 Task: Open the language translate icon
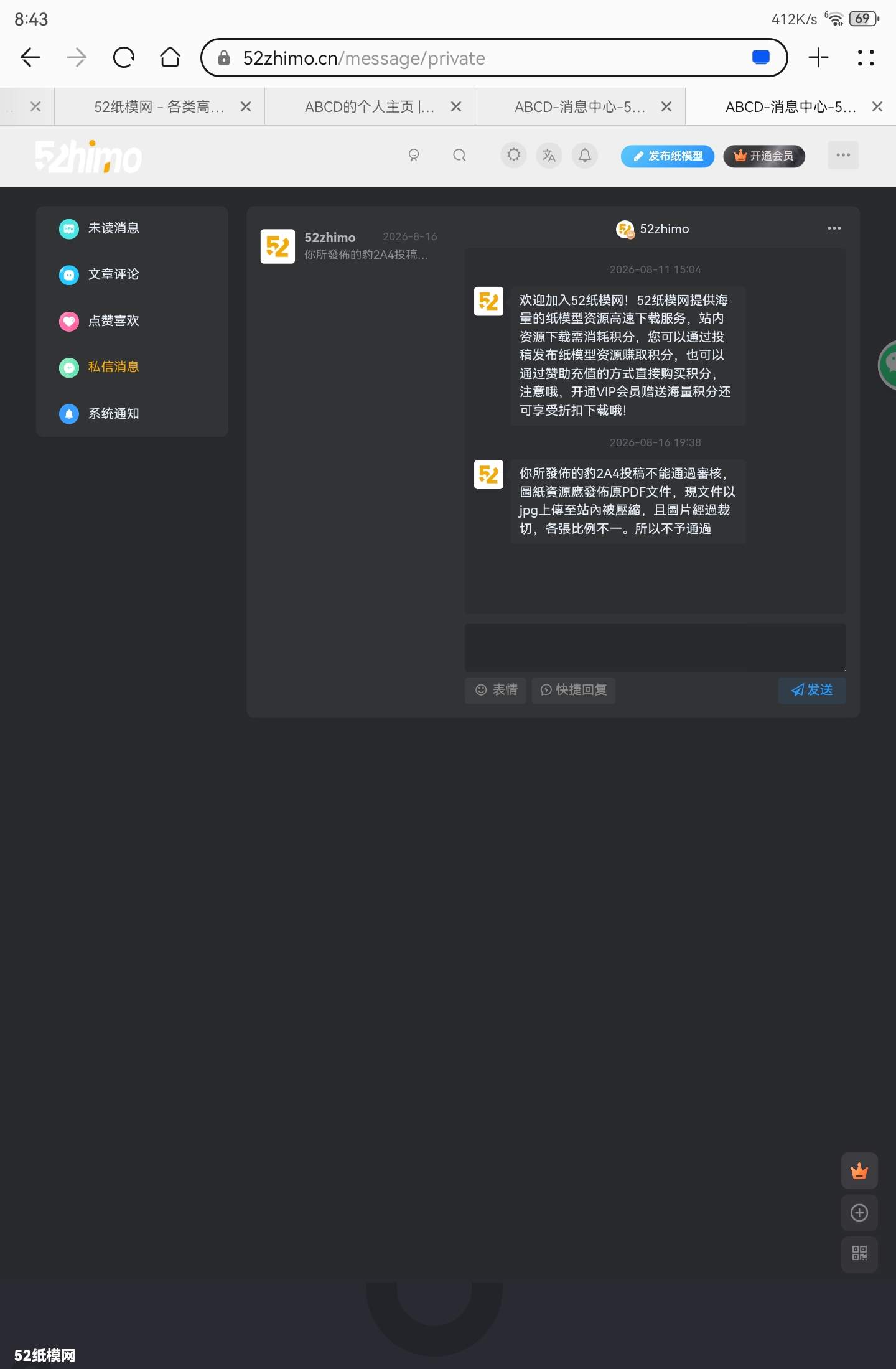[549, 155]
